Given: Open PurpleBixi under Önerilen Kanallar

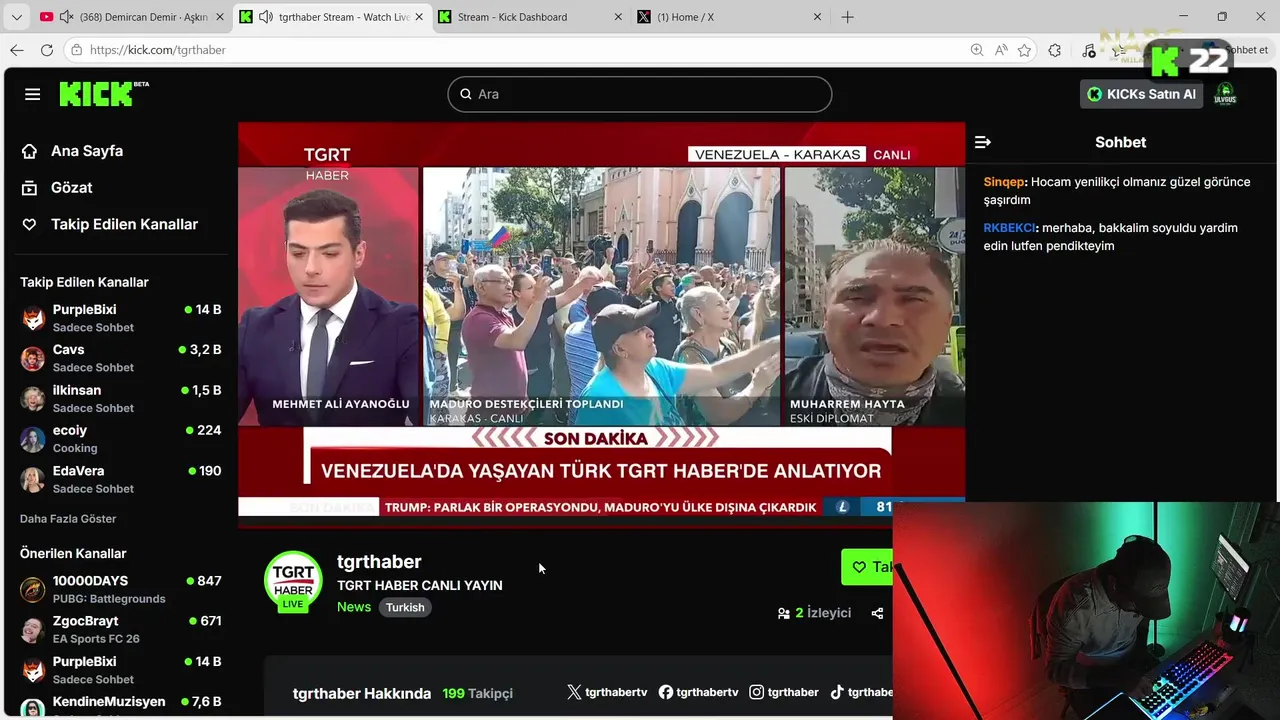Looking at the screenshot, I should (121, 670).
